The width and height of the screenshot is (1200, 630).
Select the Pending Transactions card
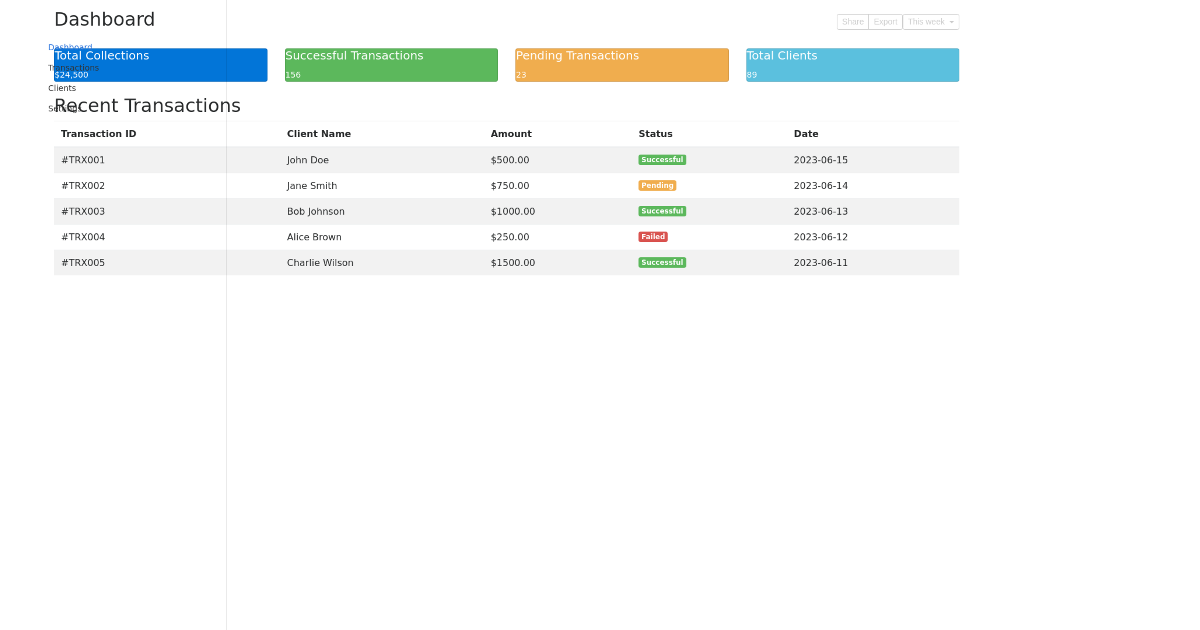coord(621,64)
